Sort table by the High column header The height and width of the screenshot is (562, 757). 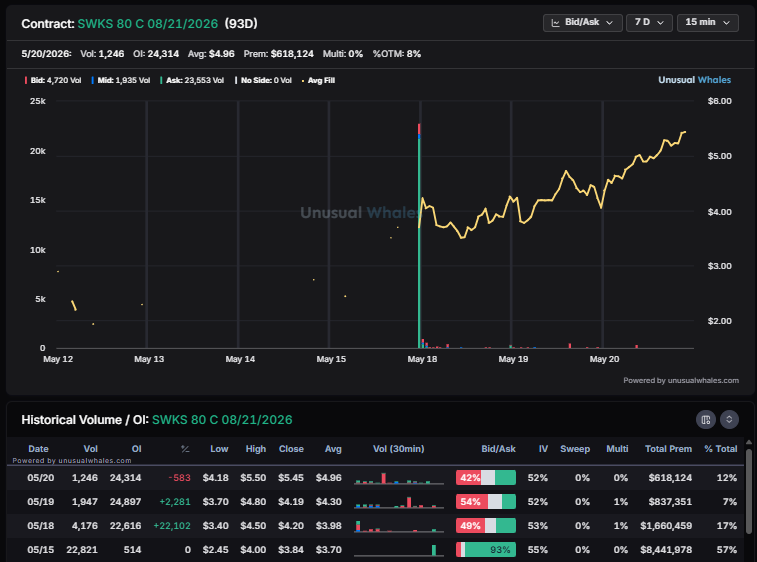pyautogui.click(x=255, y=449)
